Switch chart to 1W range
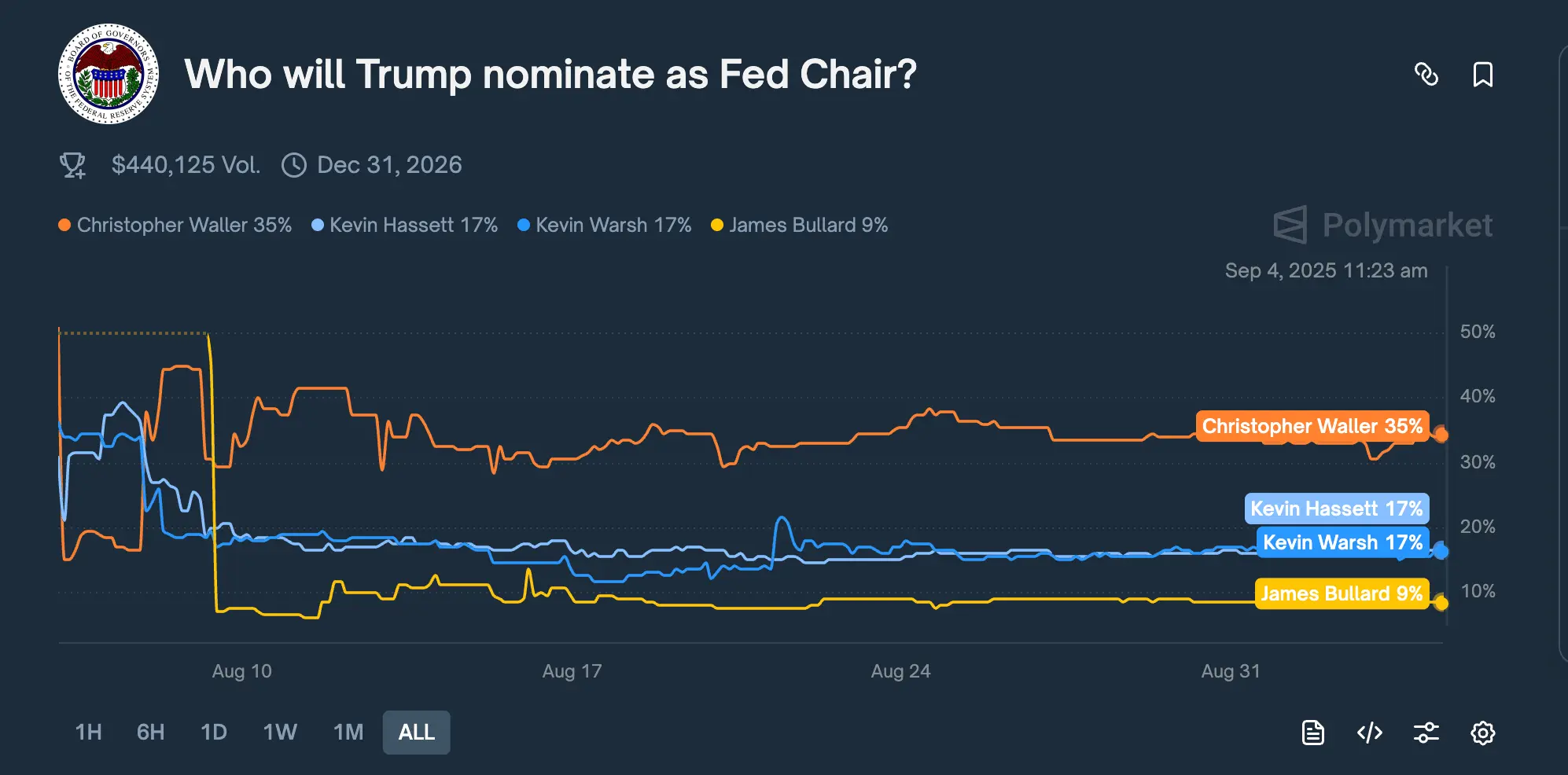Screen dimensions: 1568x775 tap(280, 733)
